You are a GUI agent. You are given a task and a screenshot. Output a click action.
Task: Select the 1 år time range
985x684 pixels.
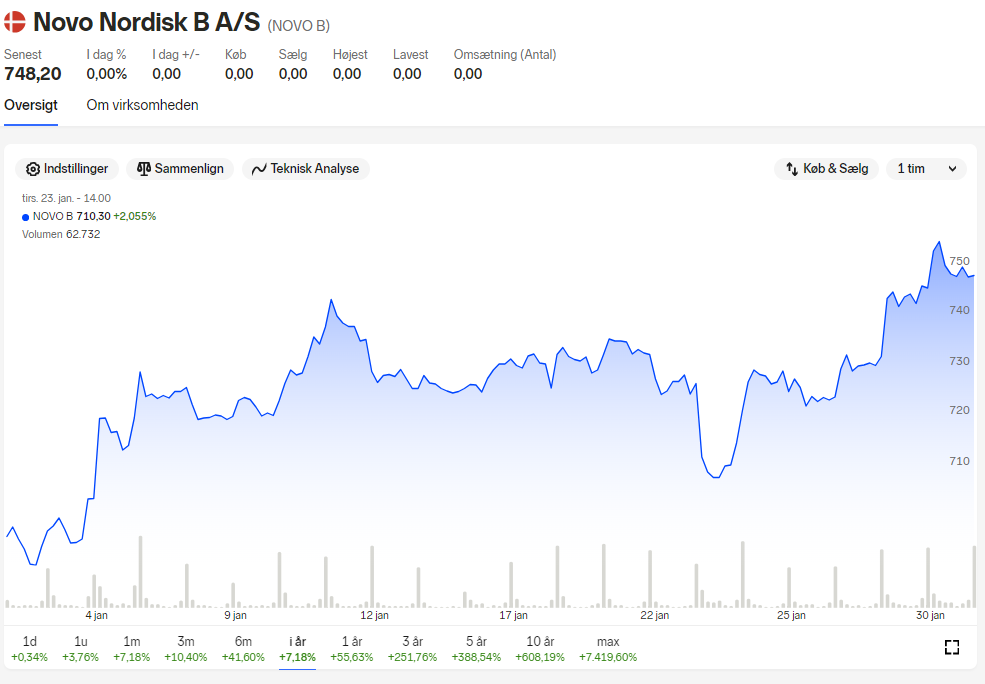tap(352, 649)
